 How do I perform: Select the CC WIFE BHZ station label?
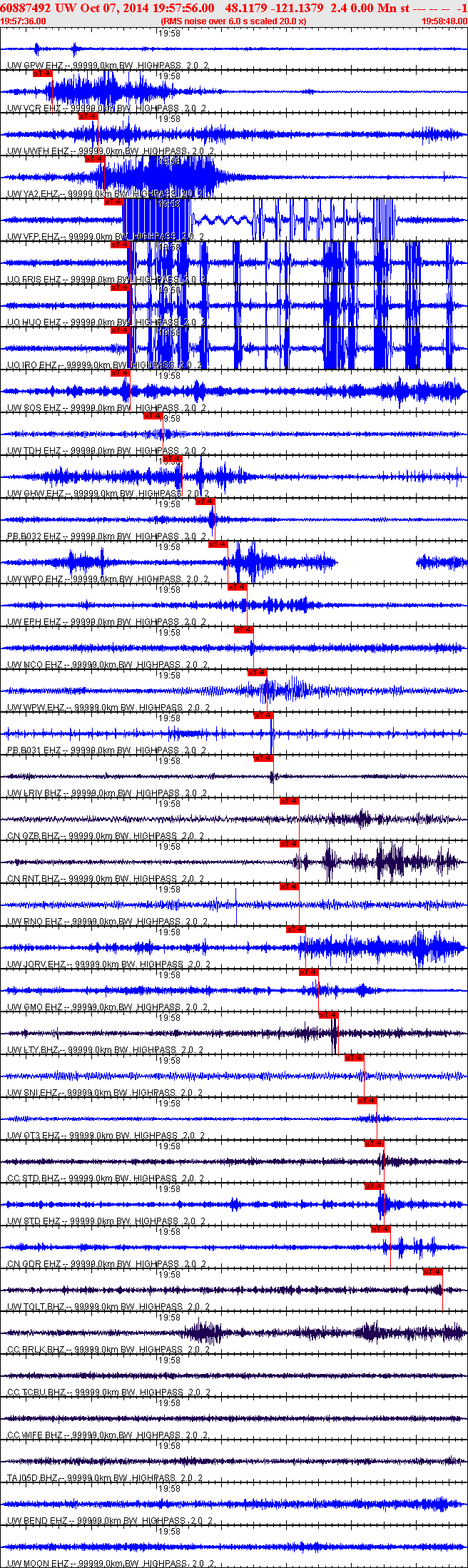tap(108, 1435)
